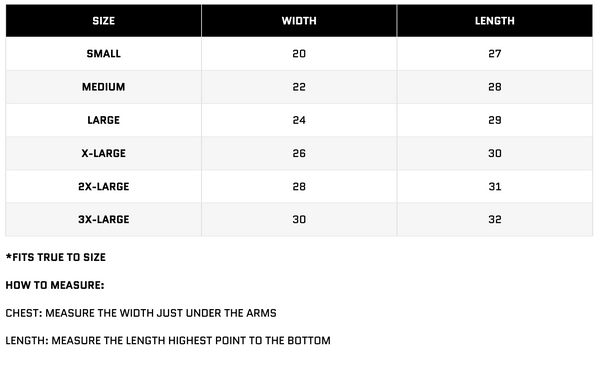
Task: Click the width value 26 for X-Large
Action: (x=299, y=154)
